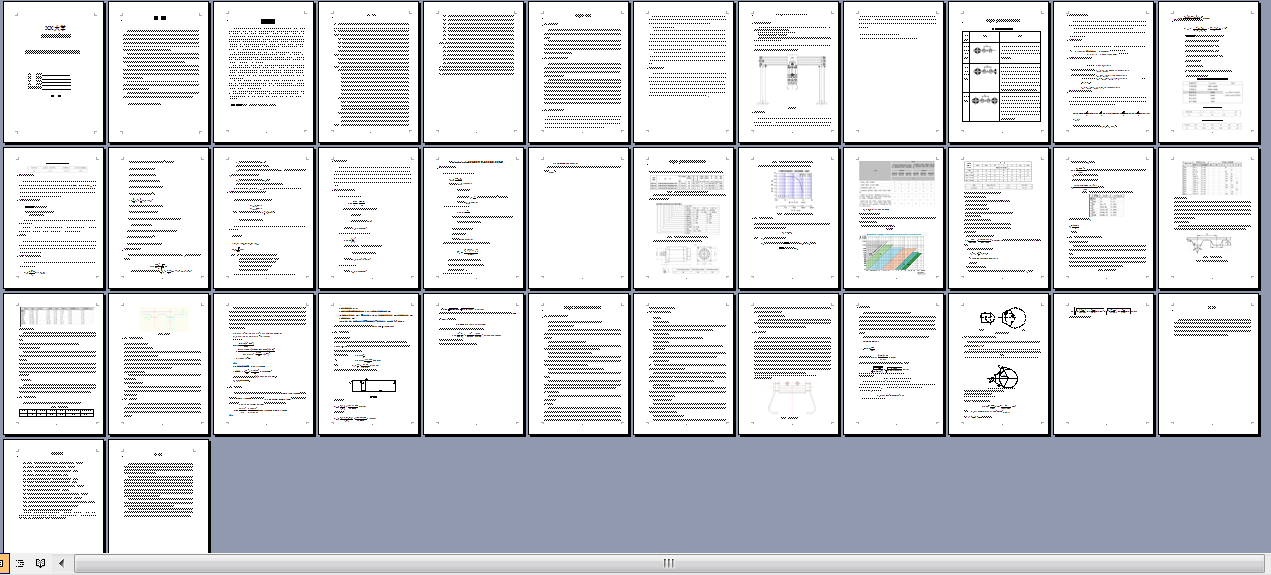Viewport: 1271px width, 575px height.
Task: Select the cover page thumbnail with colored logo
Action: click(x=53, y=72)
